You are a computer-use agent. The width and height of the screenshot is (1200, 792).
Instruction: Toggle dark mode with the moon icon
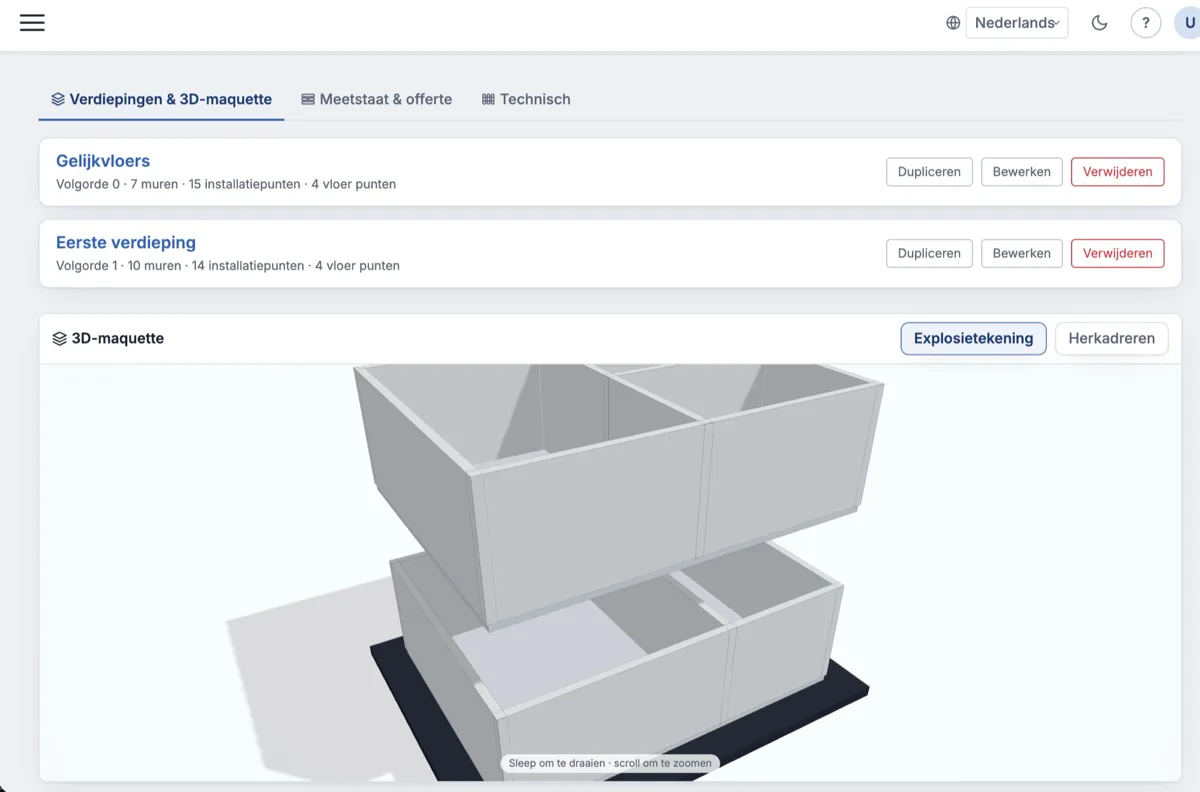click(x=1099, y=23)
